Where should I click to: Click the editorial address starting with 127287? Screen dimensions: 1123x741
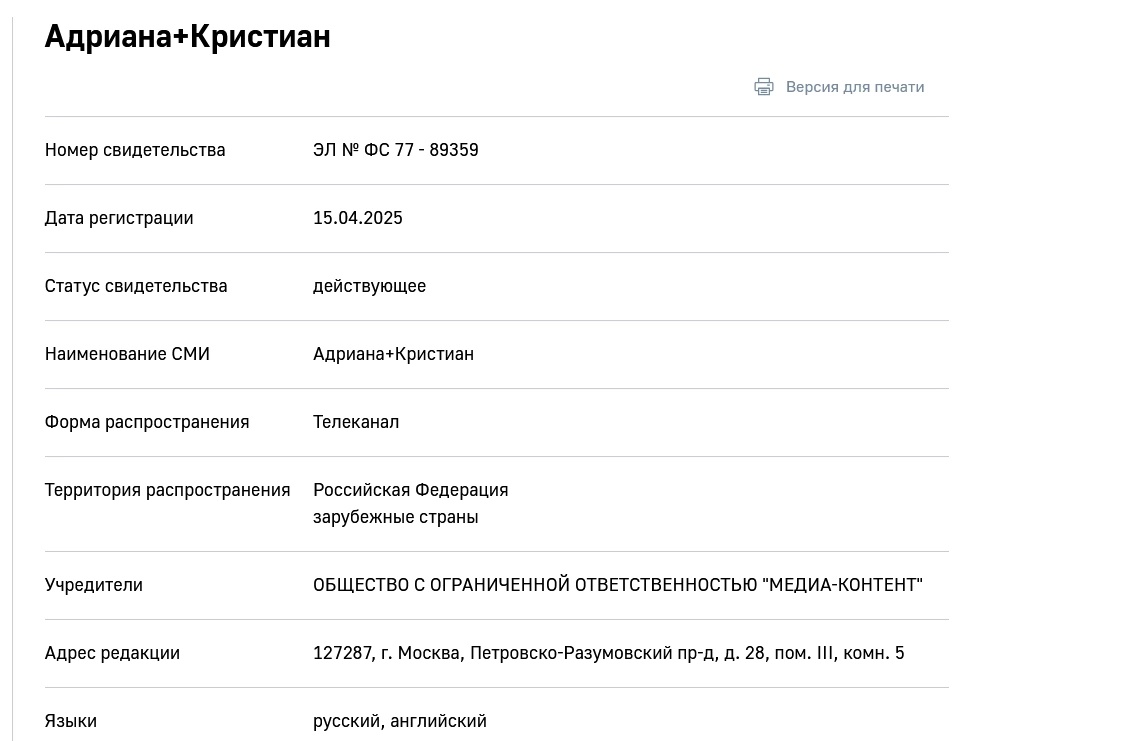(608, 653)
